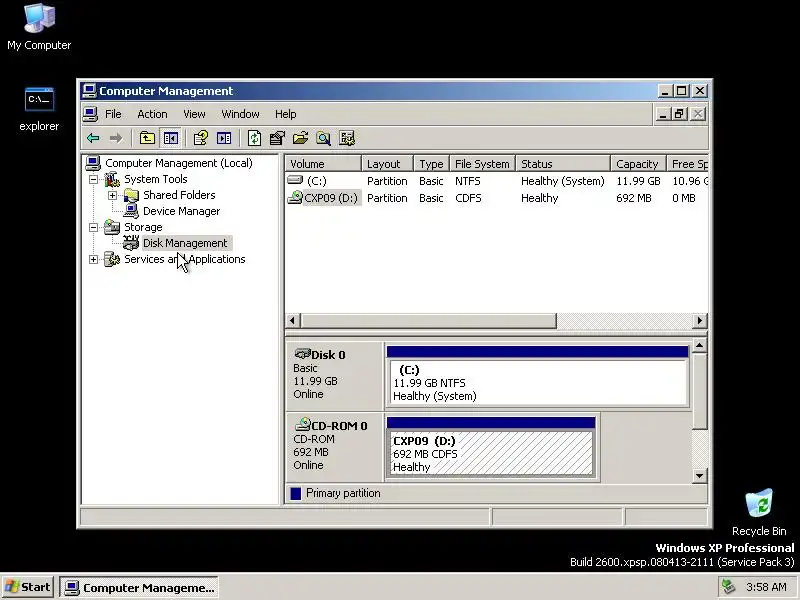Click the volume list right scroll arrow
This screenshot has width=800, height=600.
(700, 320)
